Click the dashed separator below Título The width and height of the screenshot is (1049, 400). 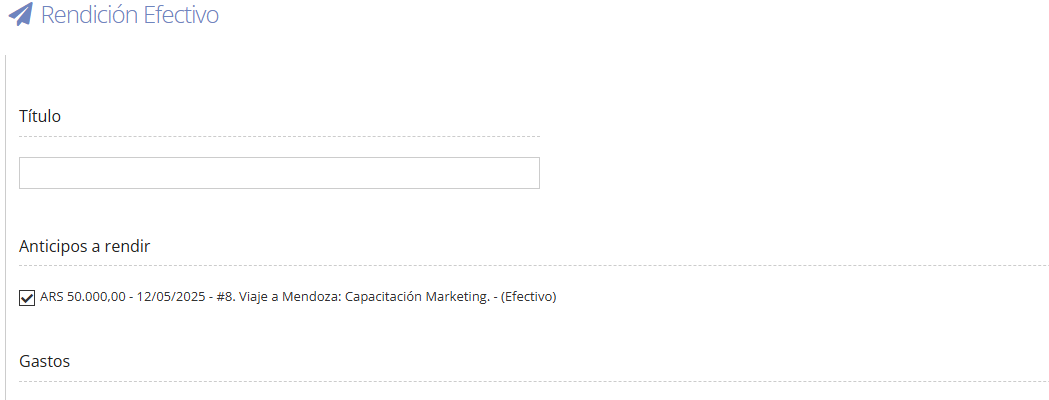click(279, 136)
